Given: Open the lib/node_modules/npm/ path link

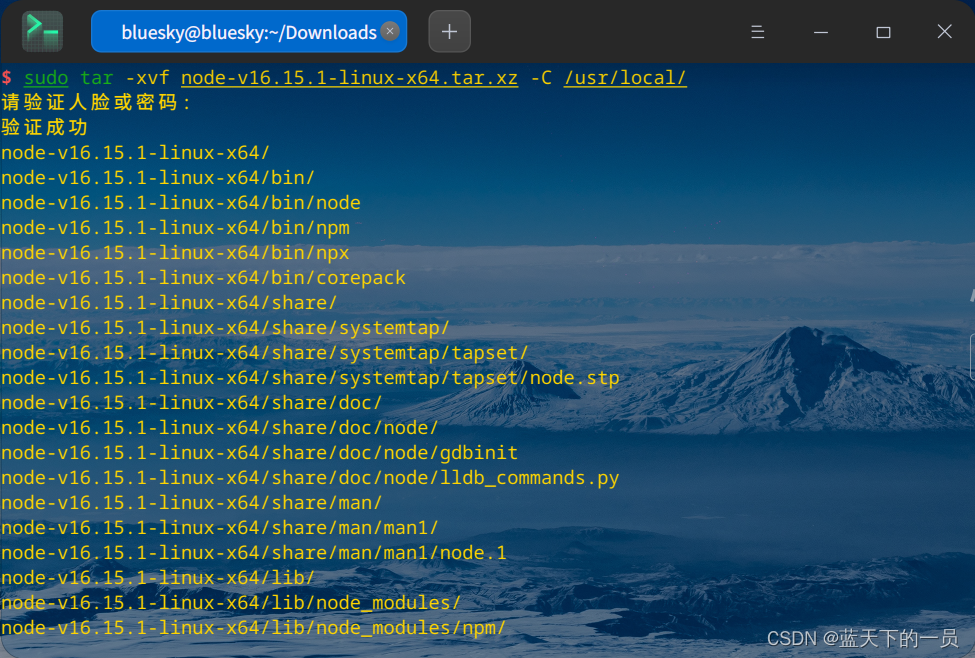Looking at the screenshot, I should 253,627.
